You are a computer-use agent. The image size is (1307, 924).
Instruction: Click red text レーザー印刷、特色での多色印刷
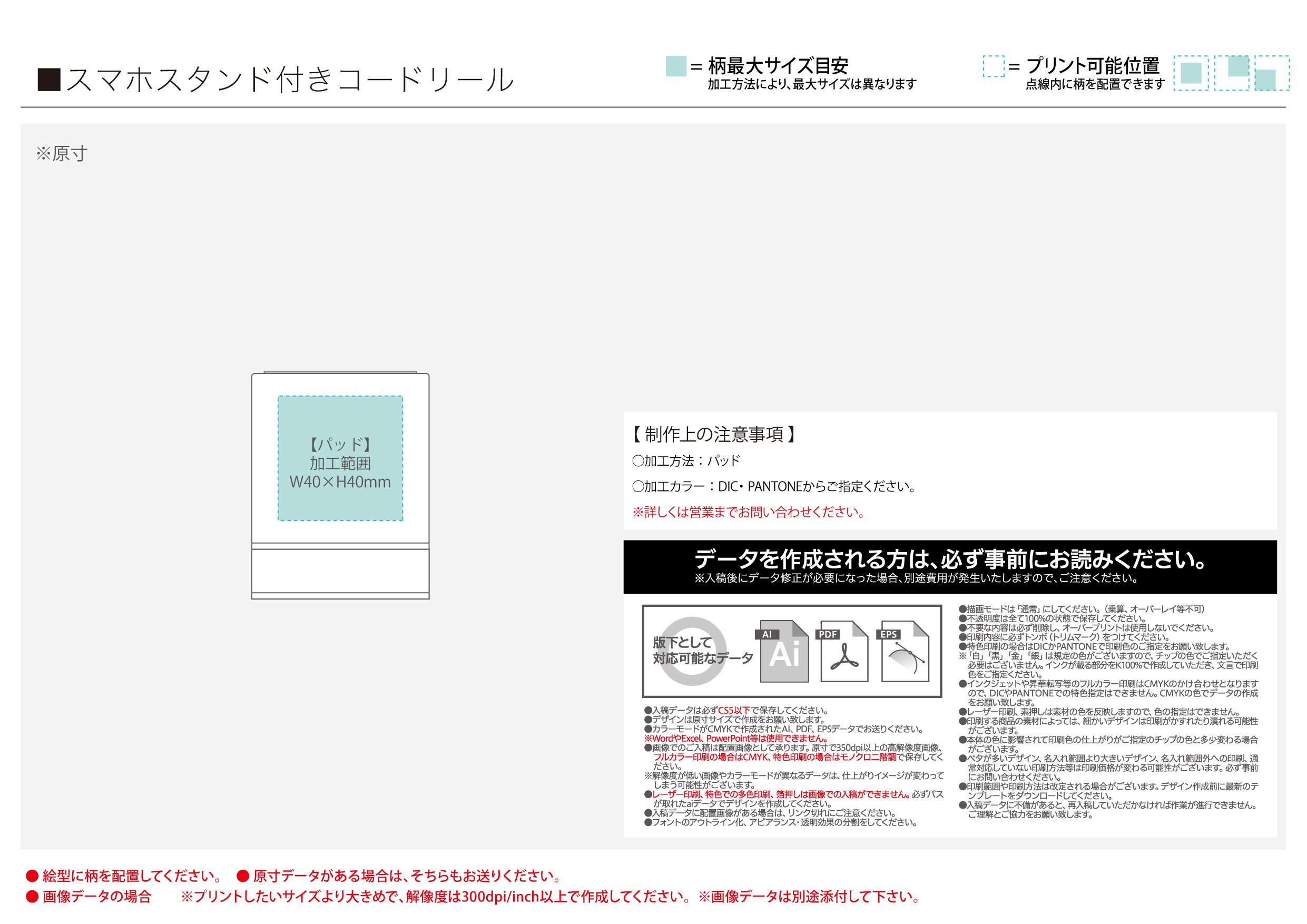pos(781,794)
